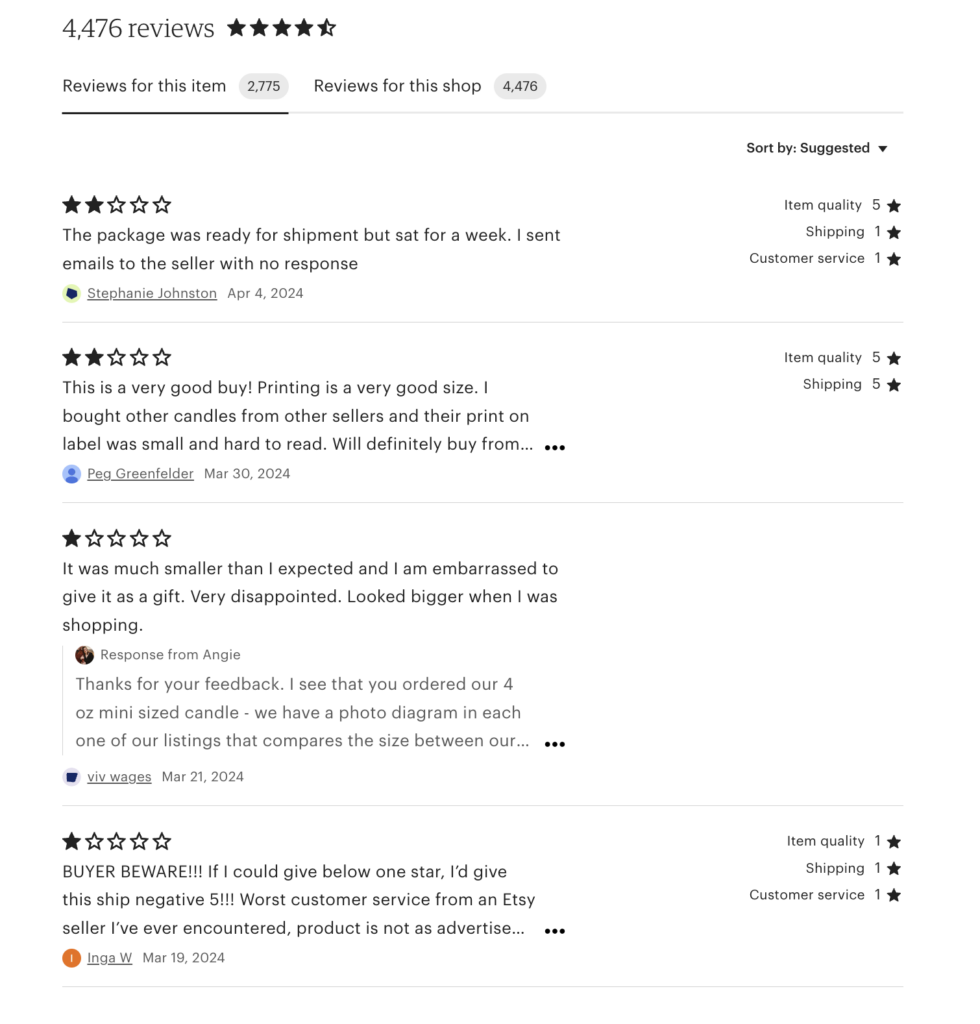
Task: Click the half star in the overall rating
Action: point(327,28)
